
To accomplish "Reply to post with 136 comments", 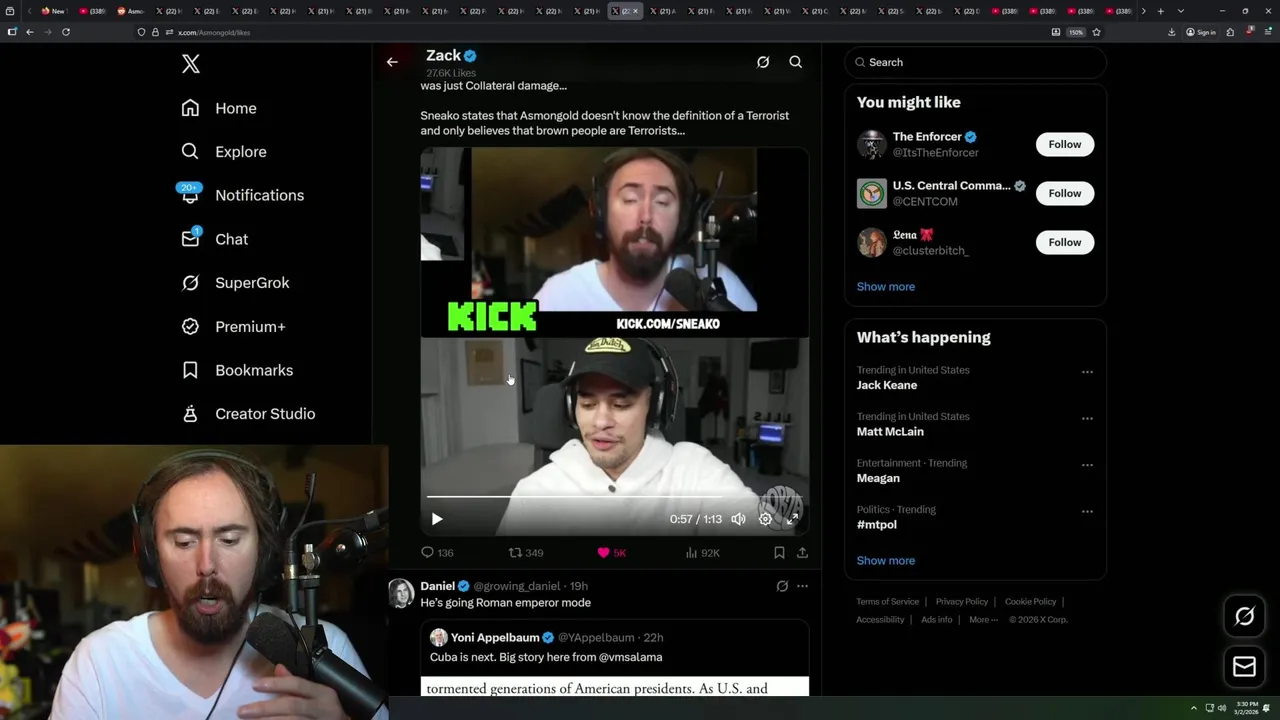I will [x=437, y=552].
